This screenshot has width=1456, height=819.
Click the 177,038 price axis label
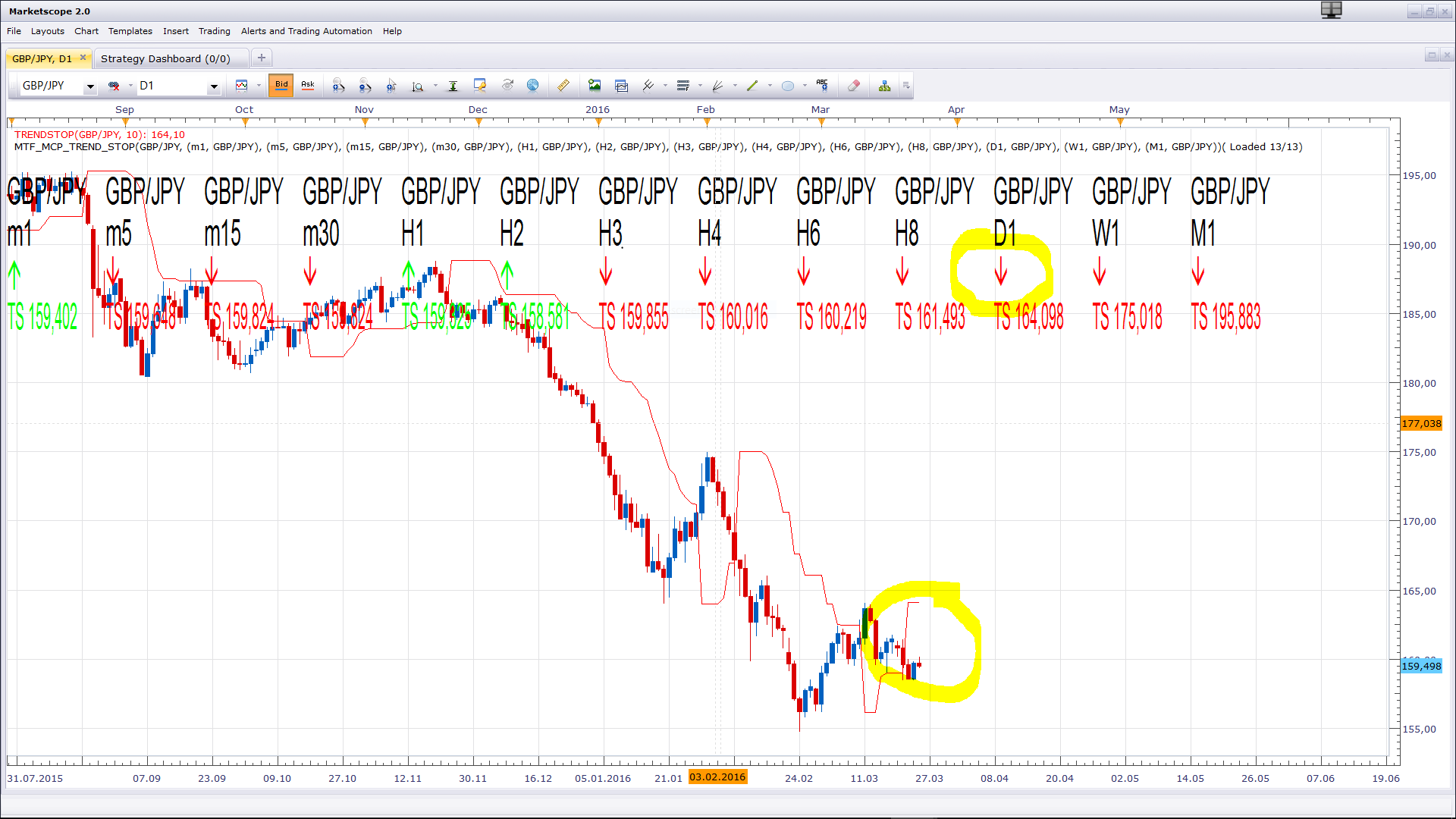pos(1421,423)
